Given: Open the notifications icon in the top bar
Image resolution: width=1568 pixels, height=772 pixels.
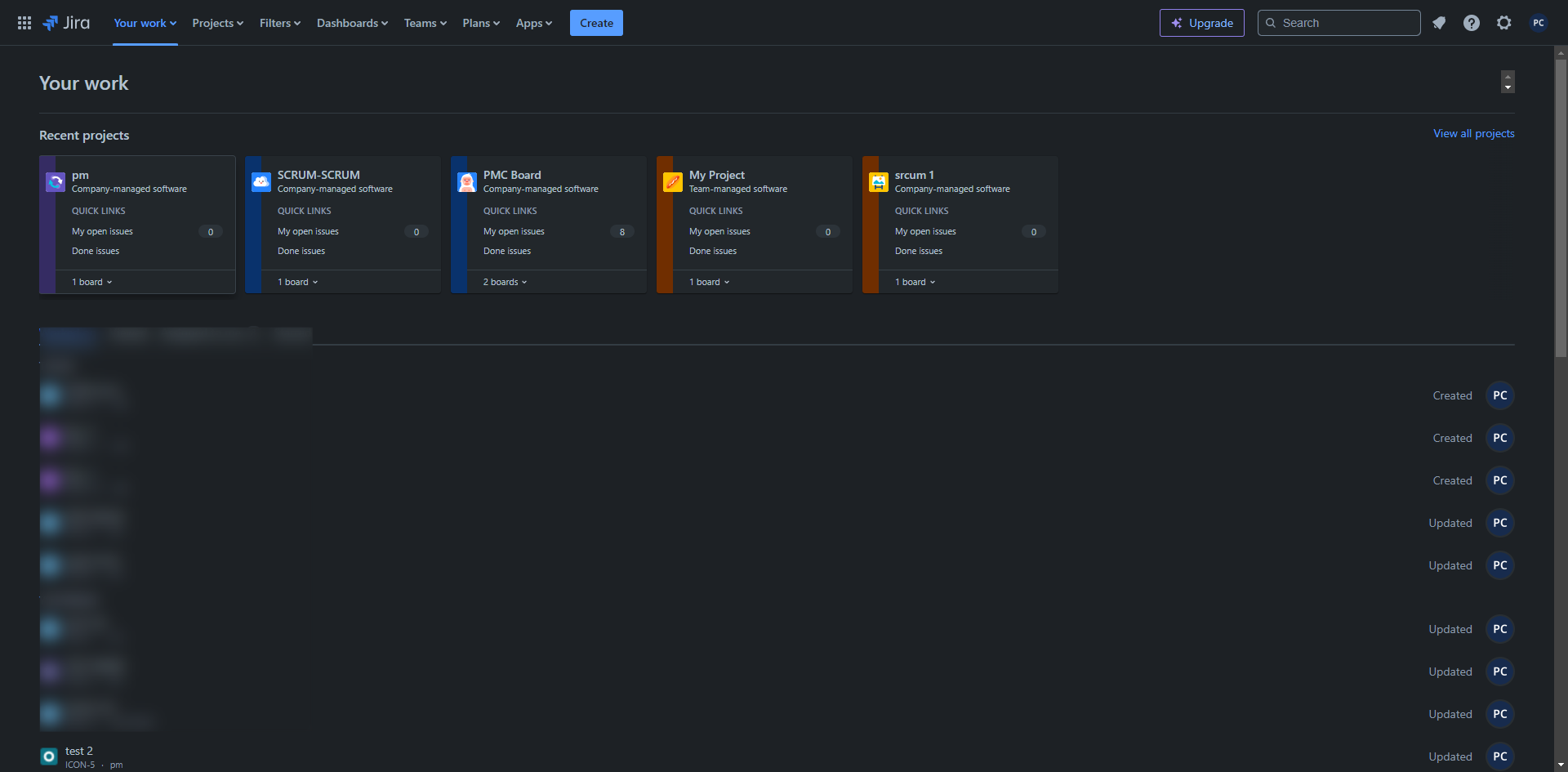Looking at the screenshot, I should 1439,23.
